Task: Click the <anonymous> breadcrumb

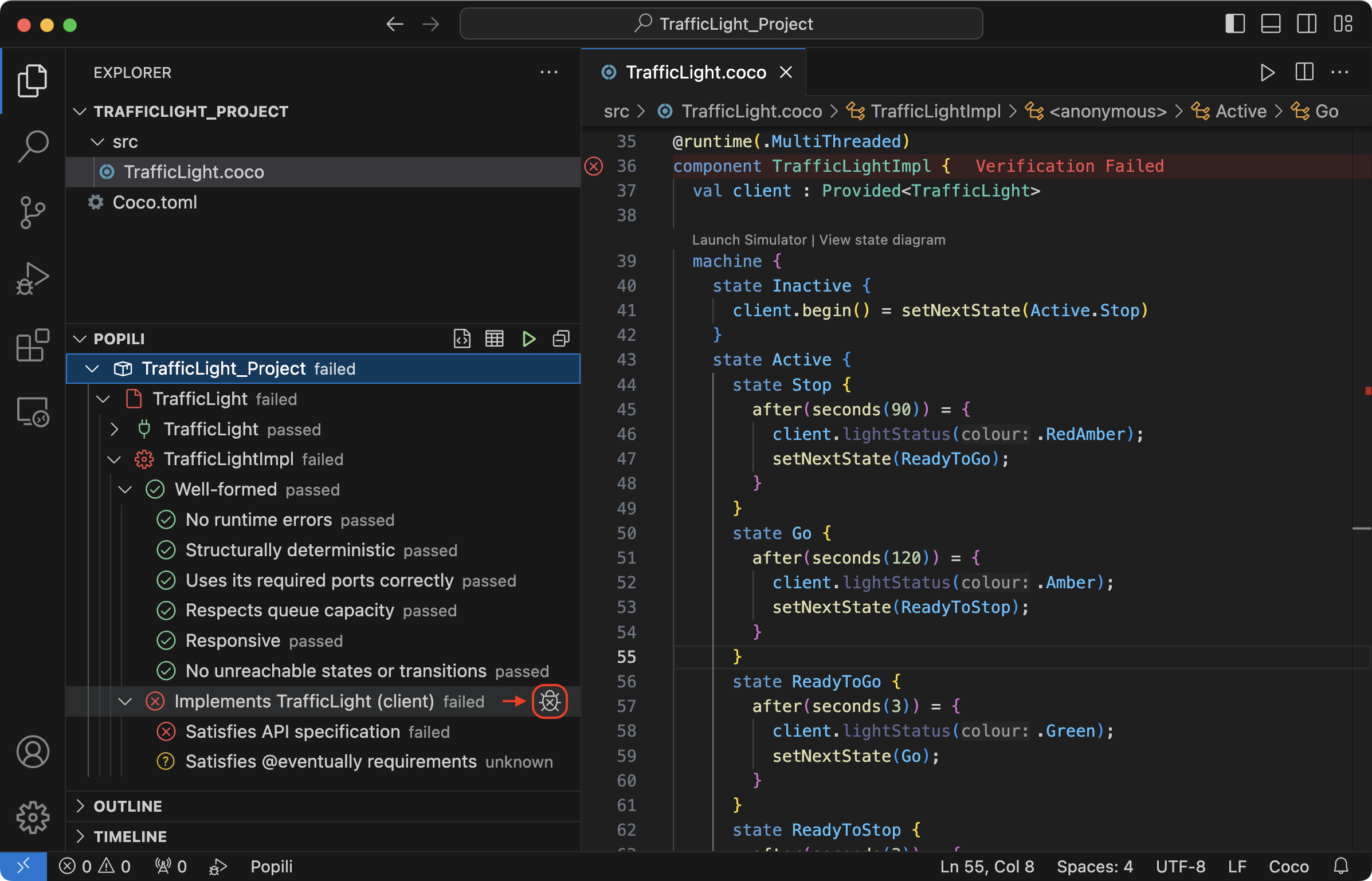Action: point(1107,111)
